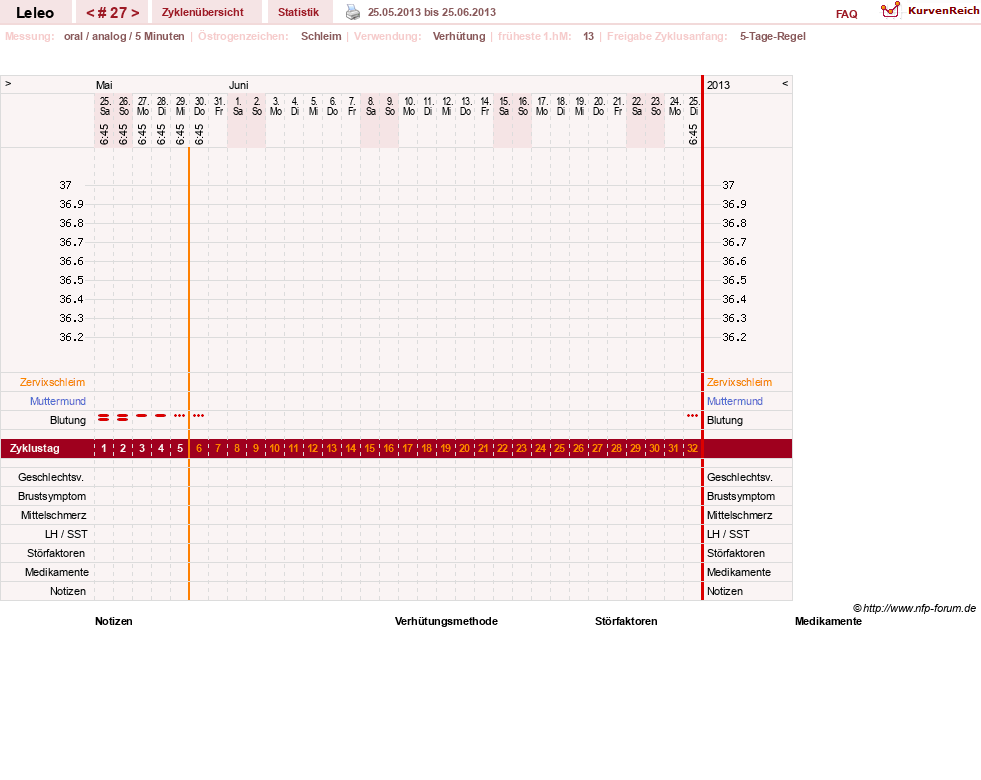Select the medium bleeding marker on cycle day 3
Screen dimensions: 981x780
[x=142, y=415]
